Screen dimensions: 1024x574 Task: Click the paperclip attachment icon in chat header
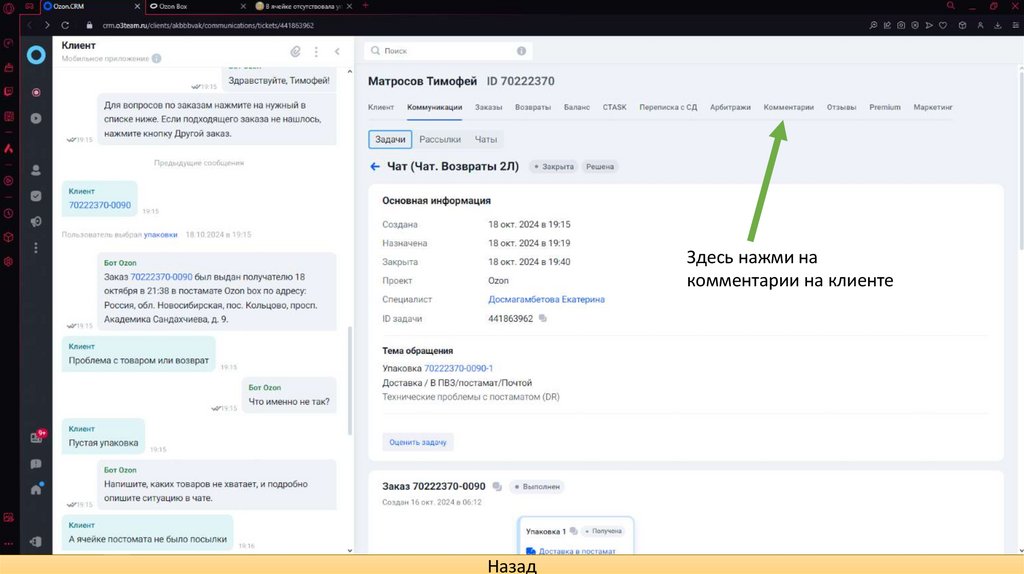(x=296, y=51)
